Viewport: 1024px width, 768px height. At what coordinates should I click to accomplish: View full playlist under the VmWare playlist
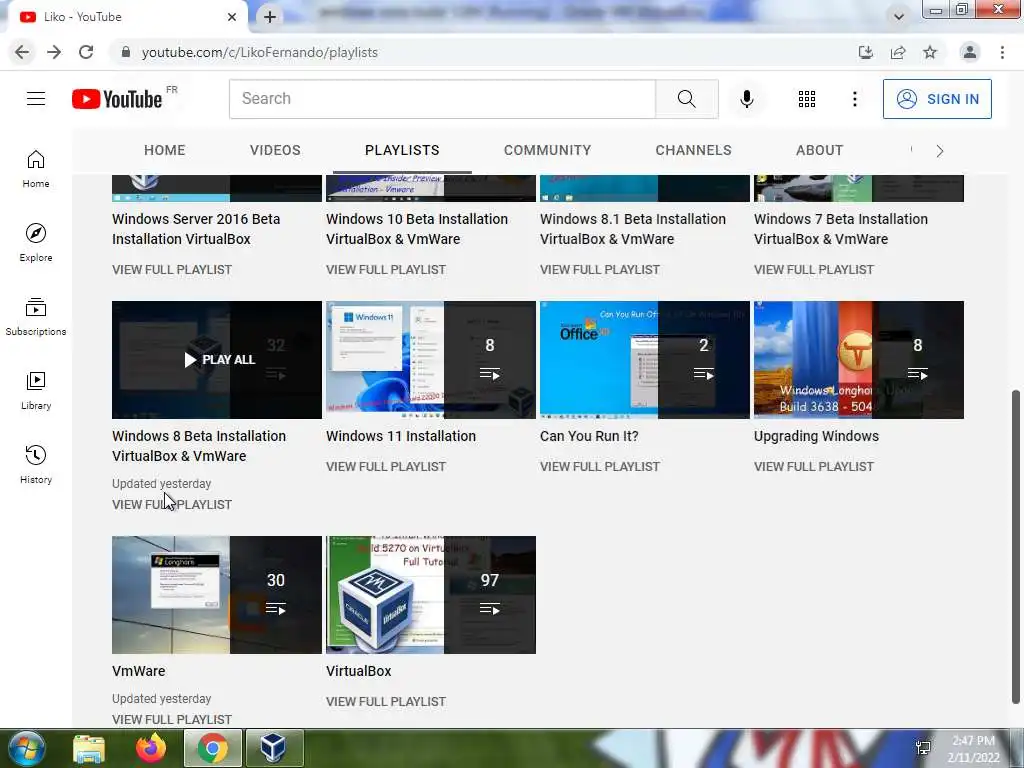click(x=172, y=720)
